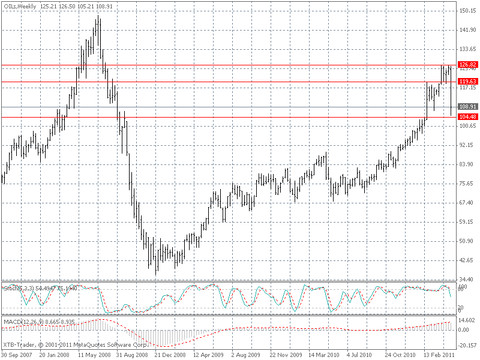The height and width of the screenshot is (360, 480).
Task: Click the gray 108.91 current price label
Action: 468,107
